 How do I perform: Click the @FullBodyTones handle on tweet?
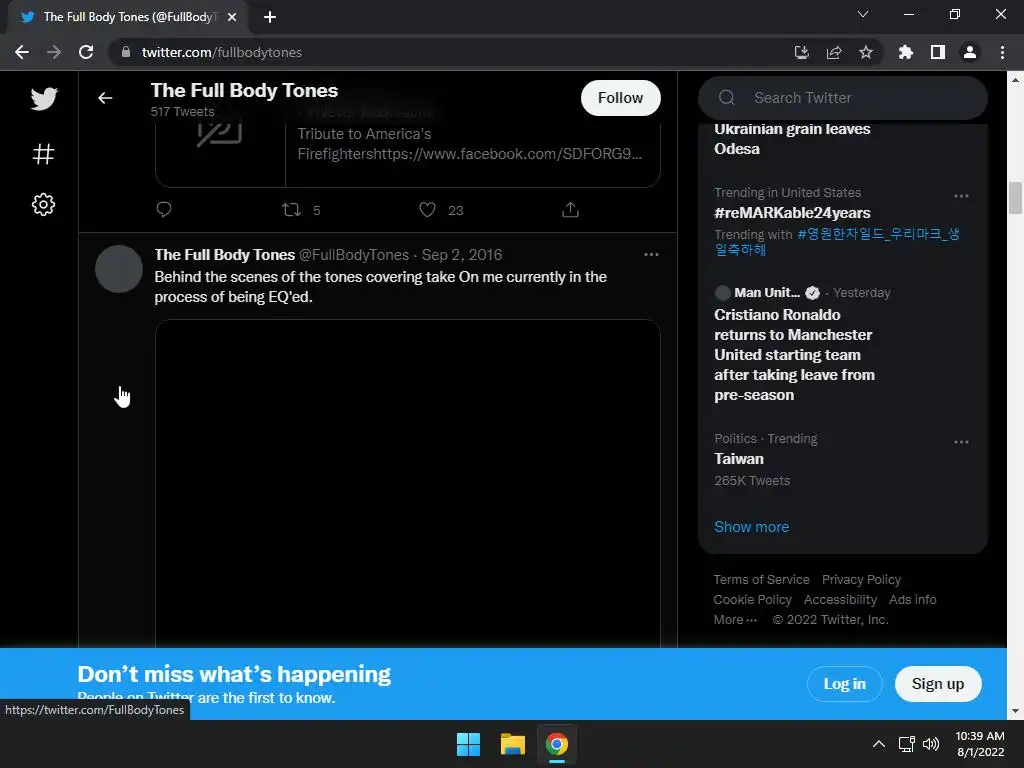click(353, 255)
